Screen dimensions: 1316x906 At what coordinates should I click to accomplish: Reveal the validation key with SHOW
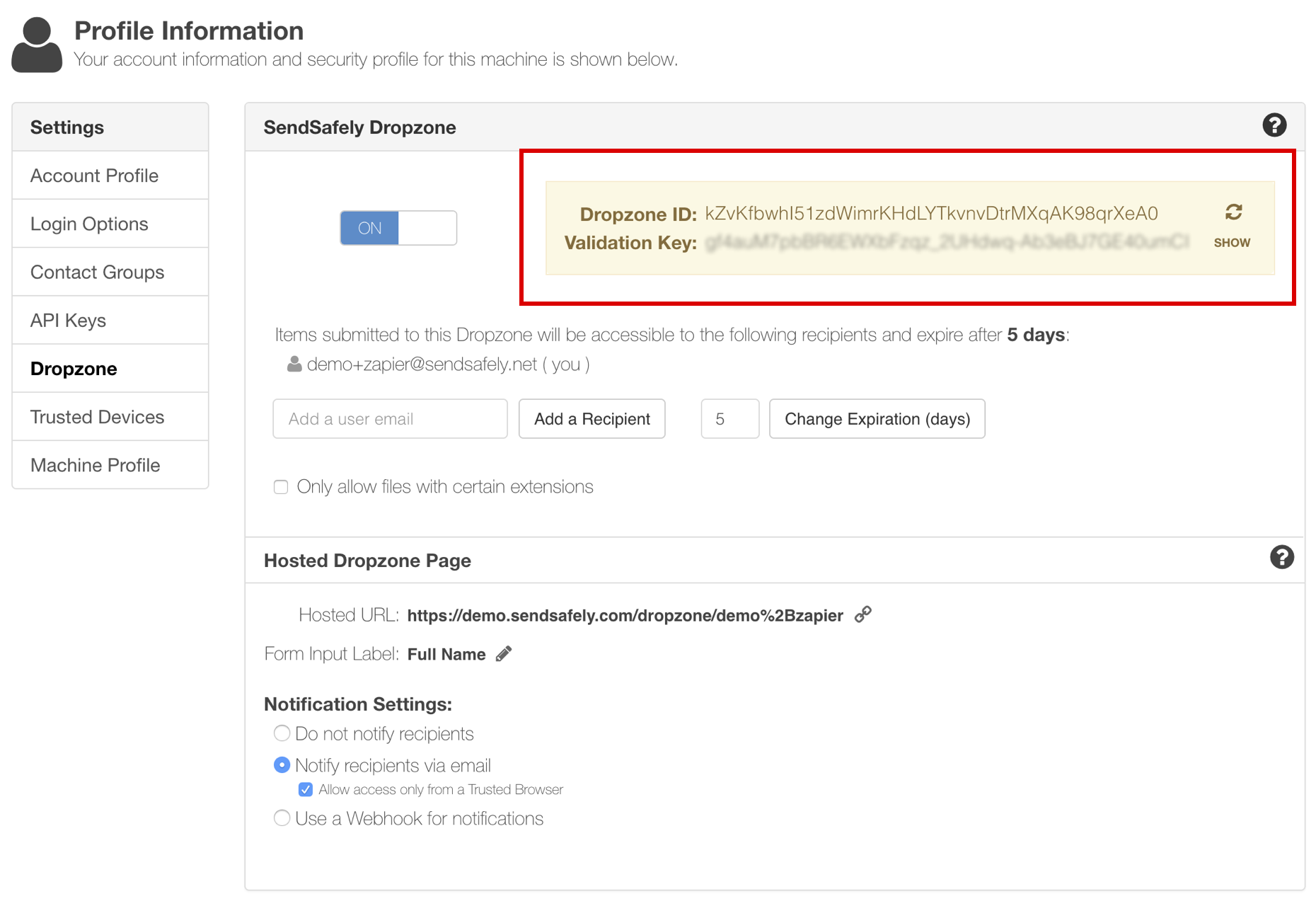click(x=1232, y=243)
